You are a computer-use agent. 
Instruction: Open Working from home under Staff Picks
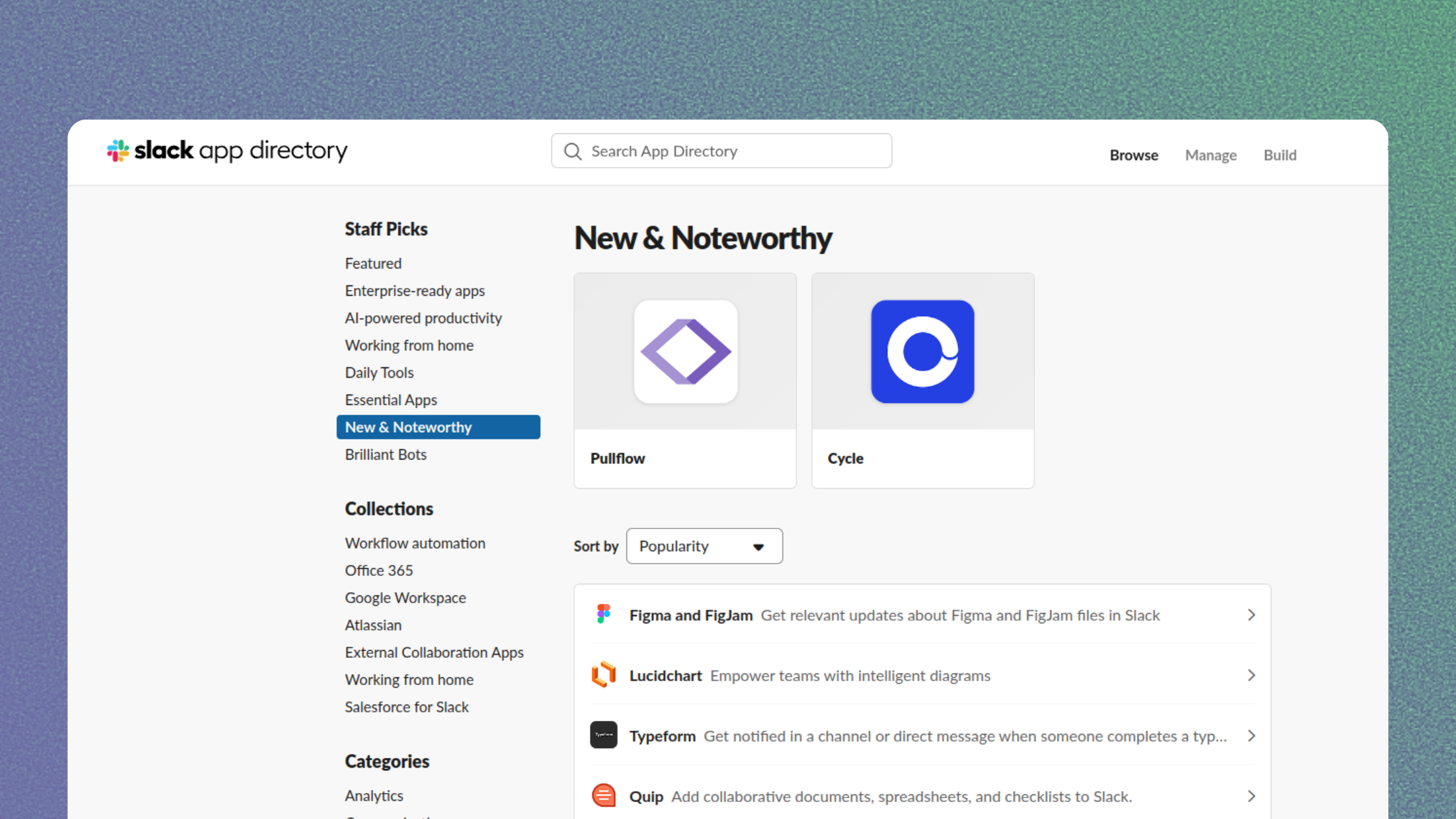[409, 345]
